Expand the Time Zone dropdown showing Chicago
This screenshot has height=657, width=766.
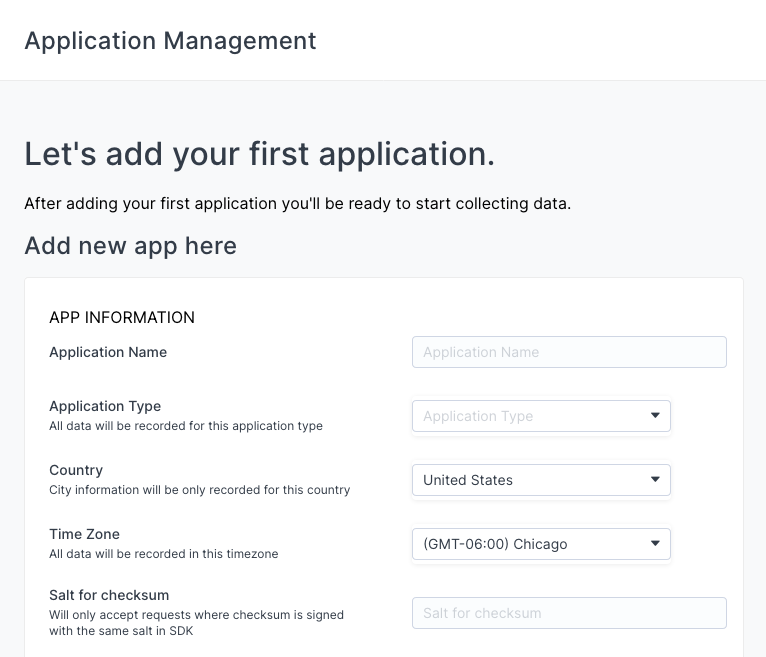[530, 544]
